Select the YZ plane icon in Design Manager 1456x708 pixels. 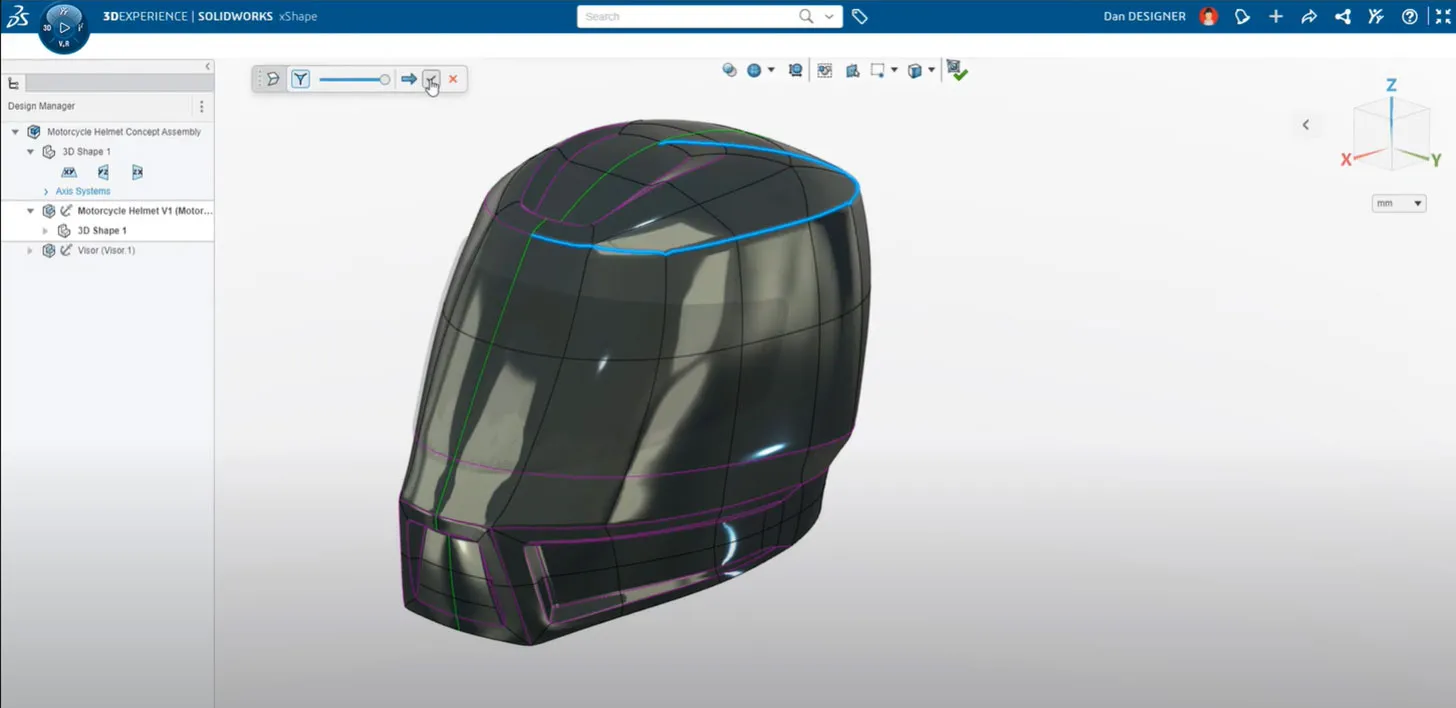103,172
